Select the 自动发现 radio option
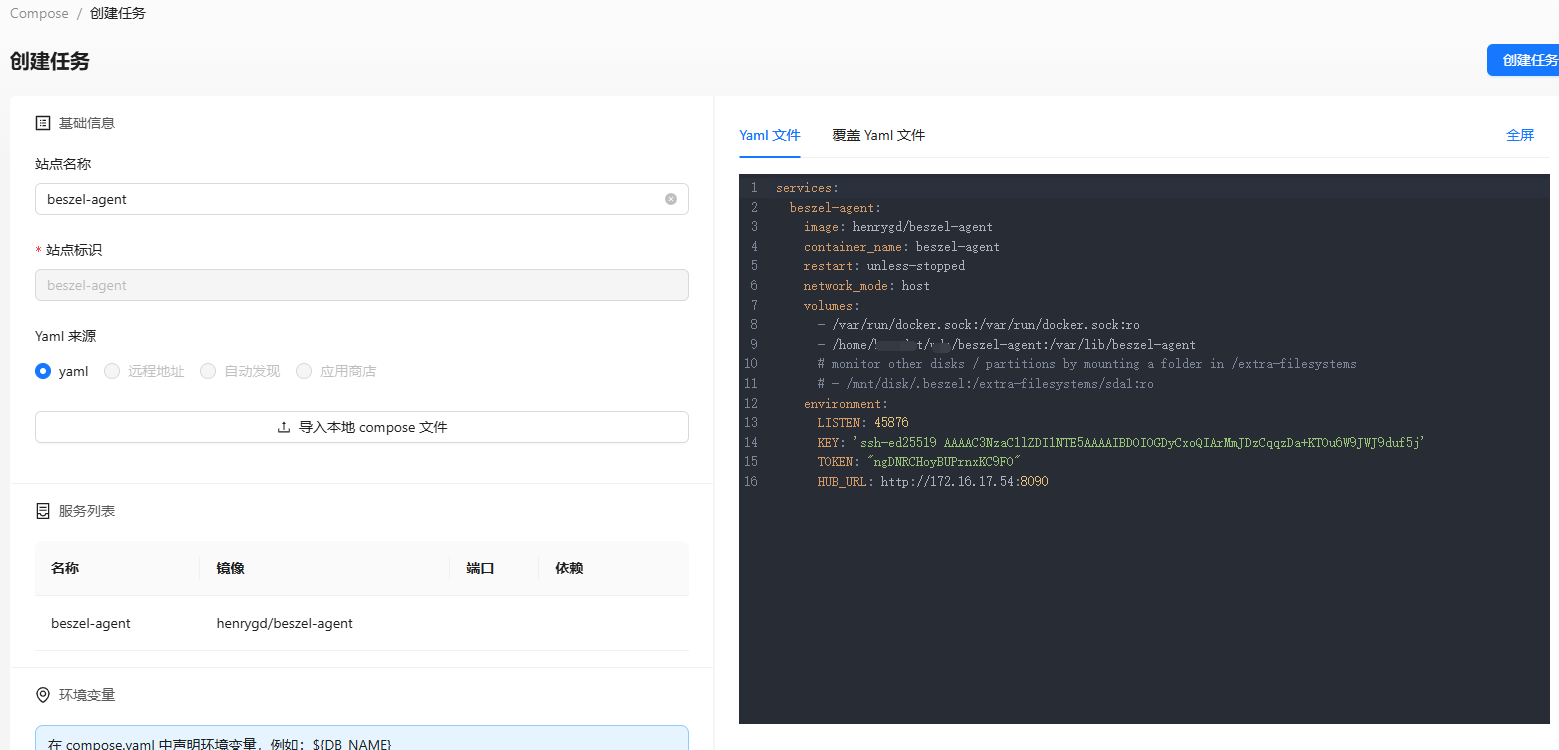Viewport: 1559px width, 750px height. coord(208,371)
